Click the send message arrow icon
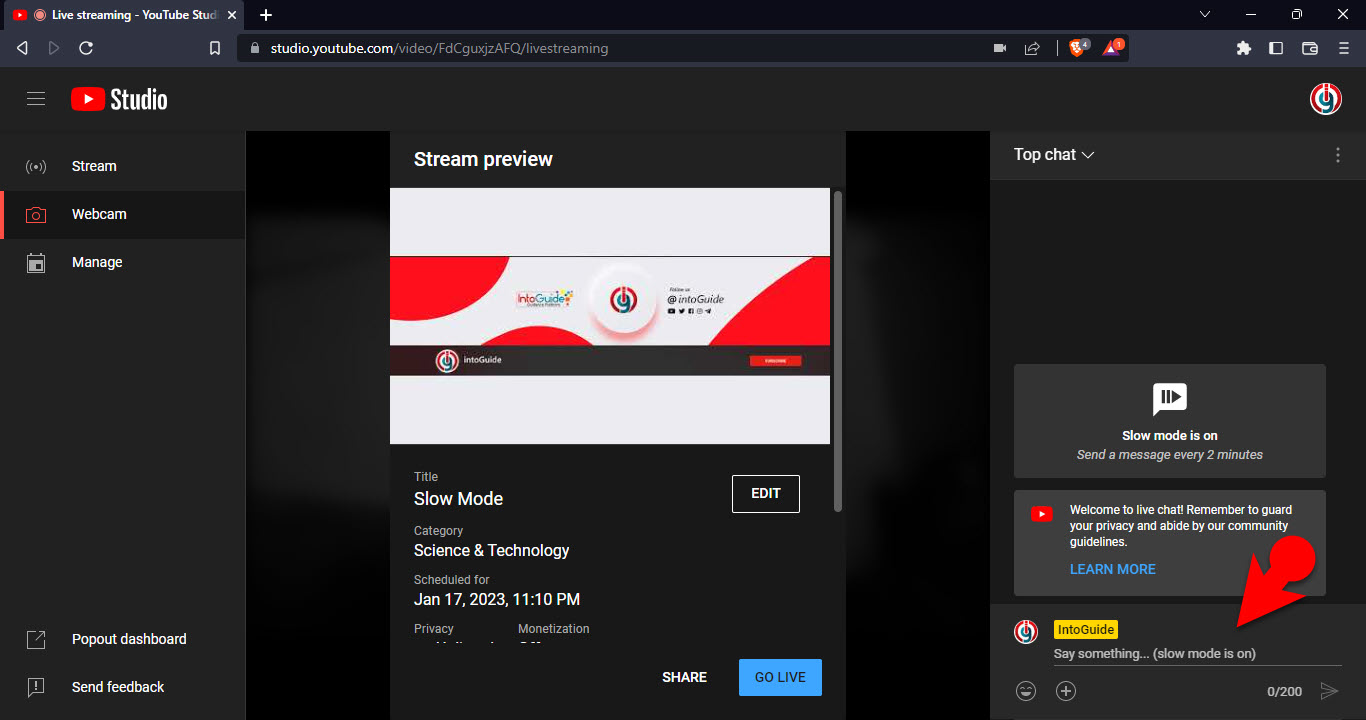 coord(1329,691)
